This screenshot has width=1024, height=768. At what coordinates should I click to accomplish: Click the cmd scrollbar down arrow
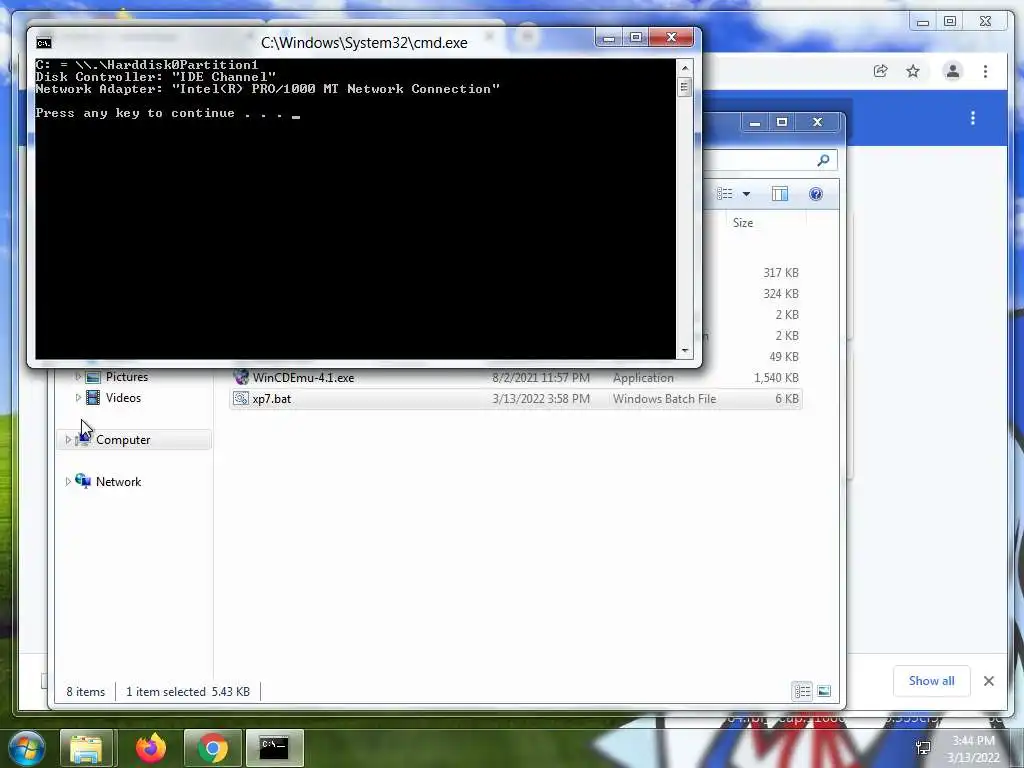point(684,351)
